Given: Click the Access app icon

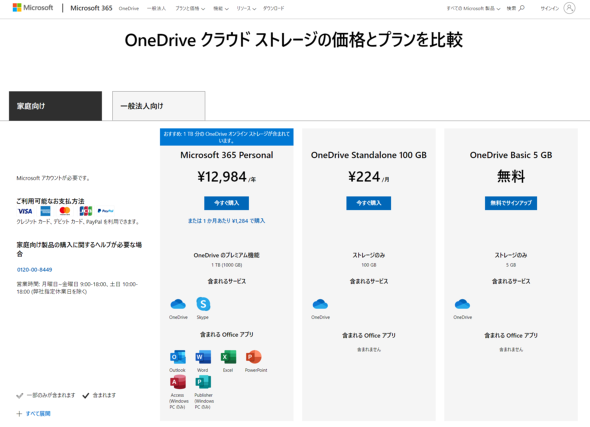Looking at the screenshot, I should coord(178,382).
